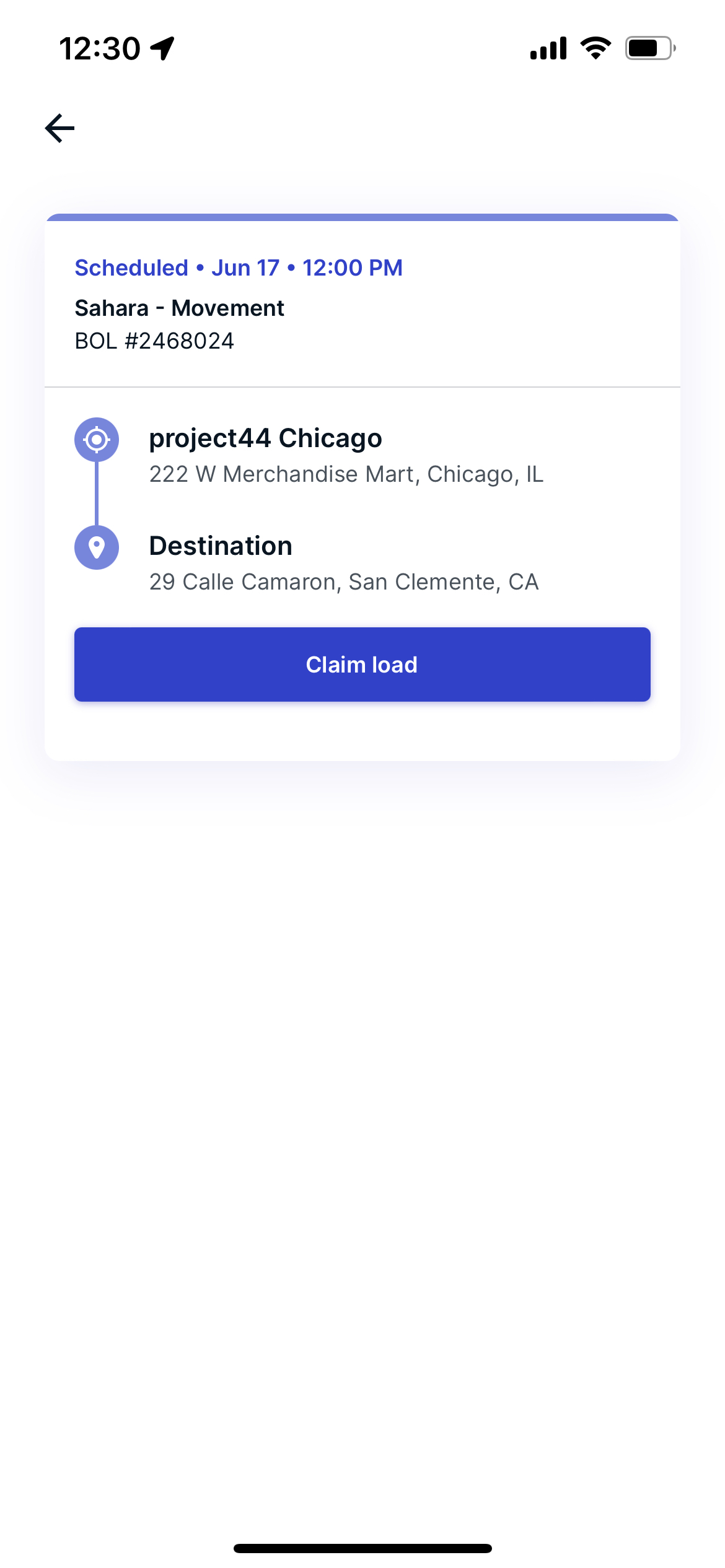Tap the 29 Calle Camaron San Clemente address

[x=344, y=582]
